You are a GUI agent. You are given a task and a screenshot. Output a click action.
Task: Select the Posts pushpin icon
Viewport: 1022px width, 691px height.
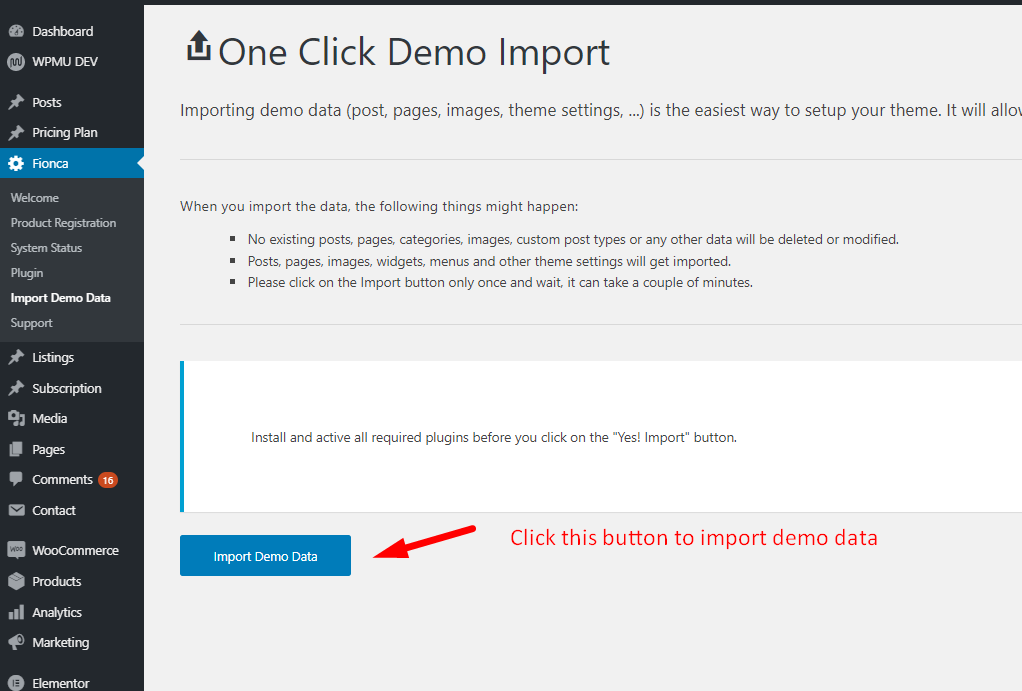click(18, 101)
